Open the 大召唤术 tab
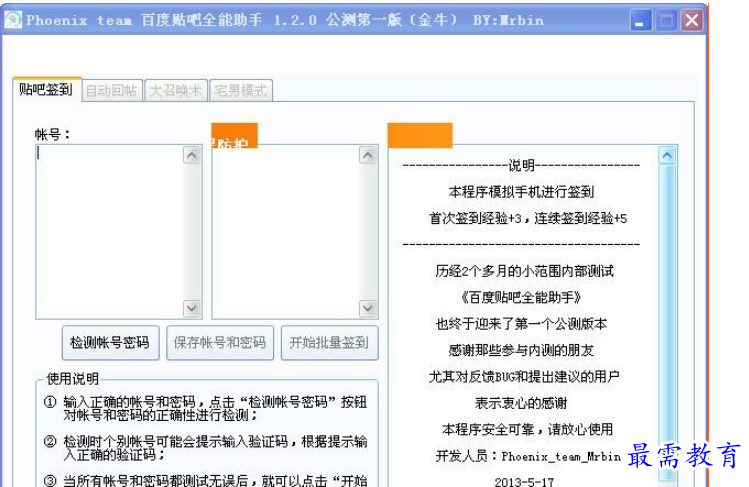The image size is (749, 487). (176, 90)
